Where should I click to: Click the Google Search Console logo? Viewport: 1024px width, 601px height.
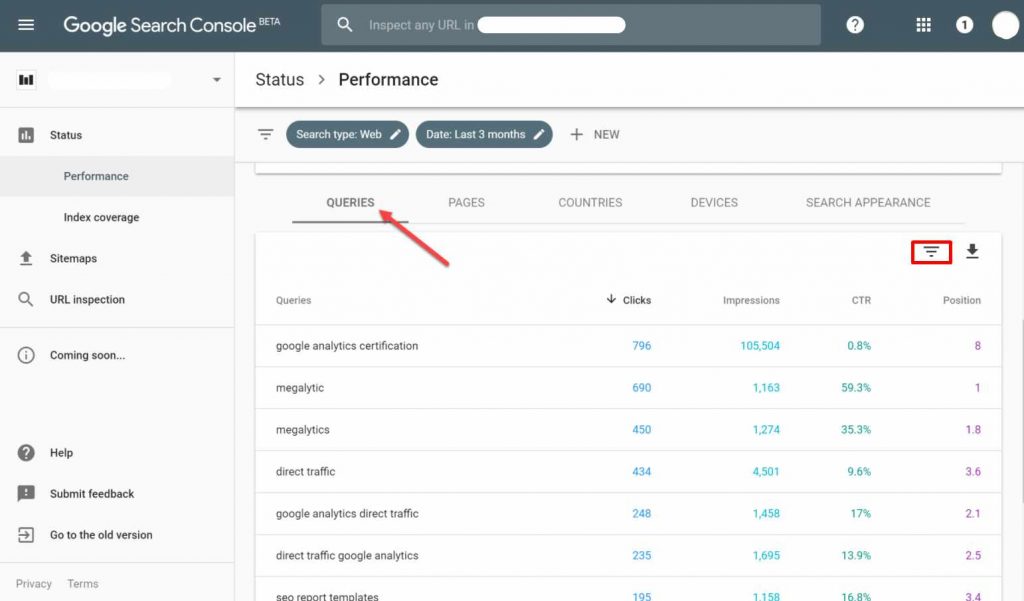(172, 25)
